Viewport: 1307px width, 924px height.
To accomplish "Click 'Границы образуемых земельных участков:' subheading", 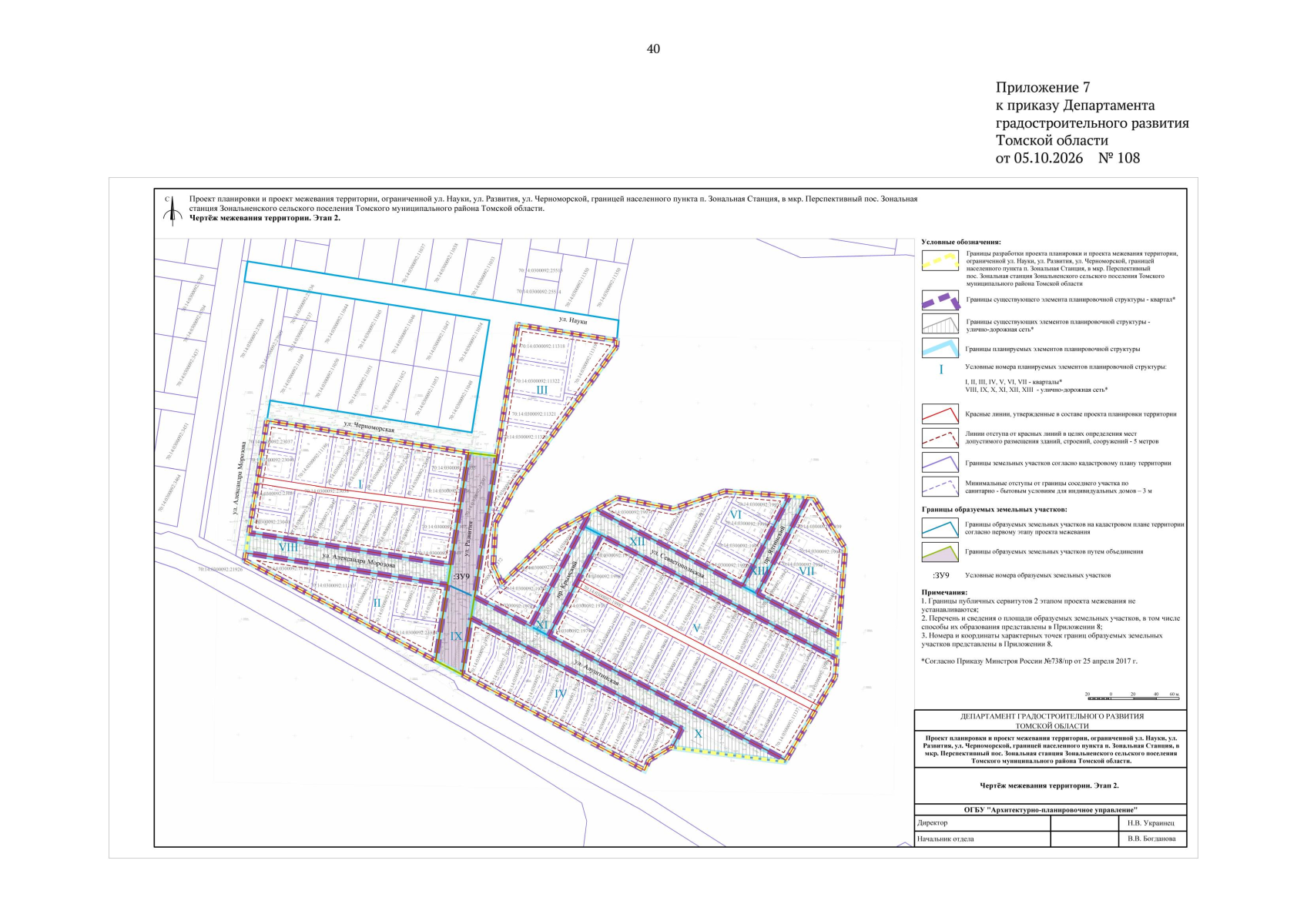I will (994, 510).
